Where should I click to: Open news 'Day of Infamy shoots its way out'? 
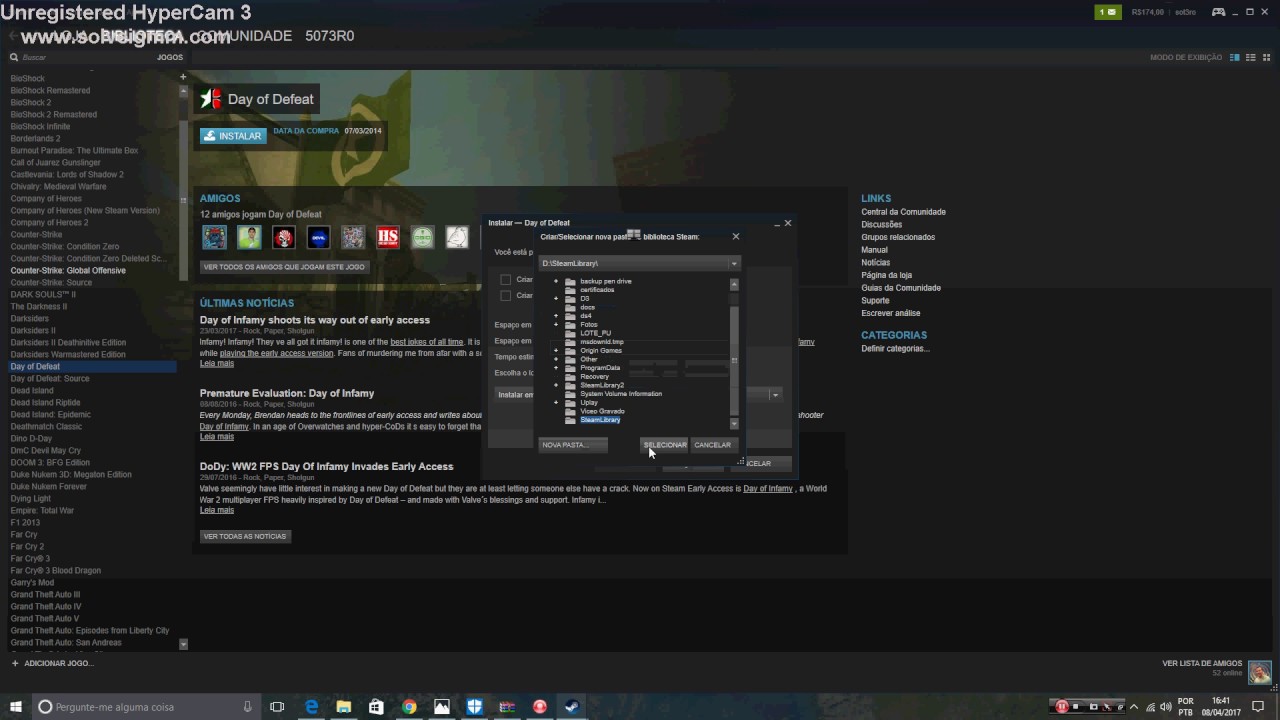315,320
